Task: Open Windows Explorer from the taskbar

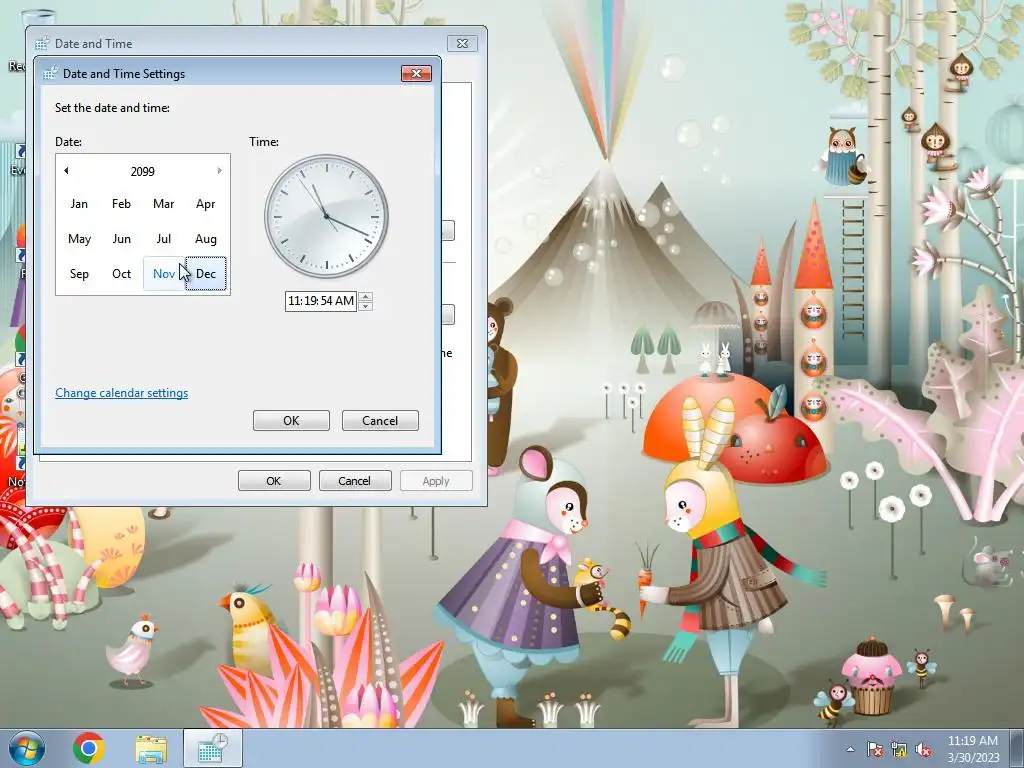Action: pos(150,749)
